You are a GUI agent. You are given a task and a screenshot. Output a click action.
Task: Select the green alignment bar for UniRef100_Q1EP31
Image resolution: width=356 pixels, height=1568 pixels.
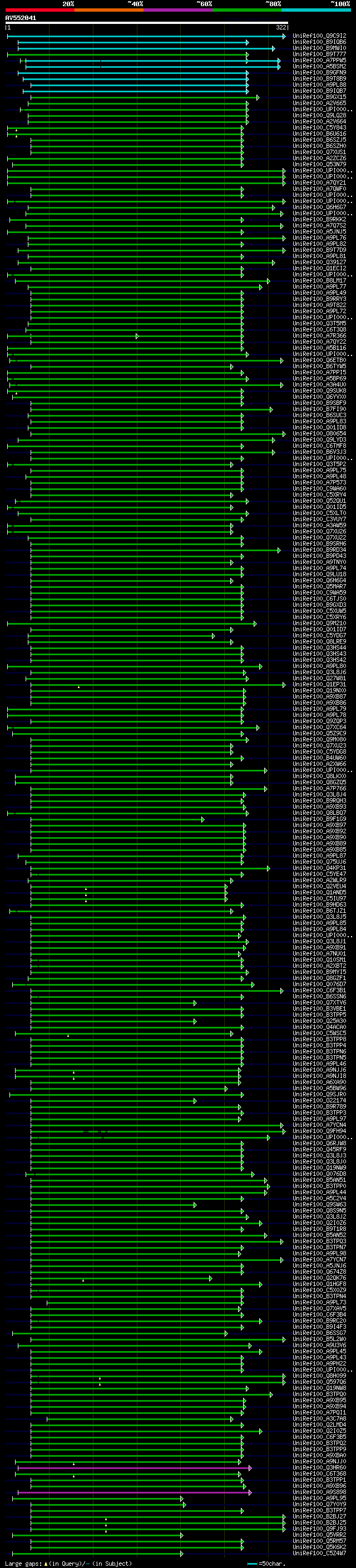(x=158, y=685)
